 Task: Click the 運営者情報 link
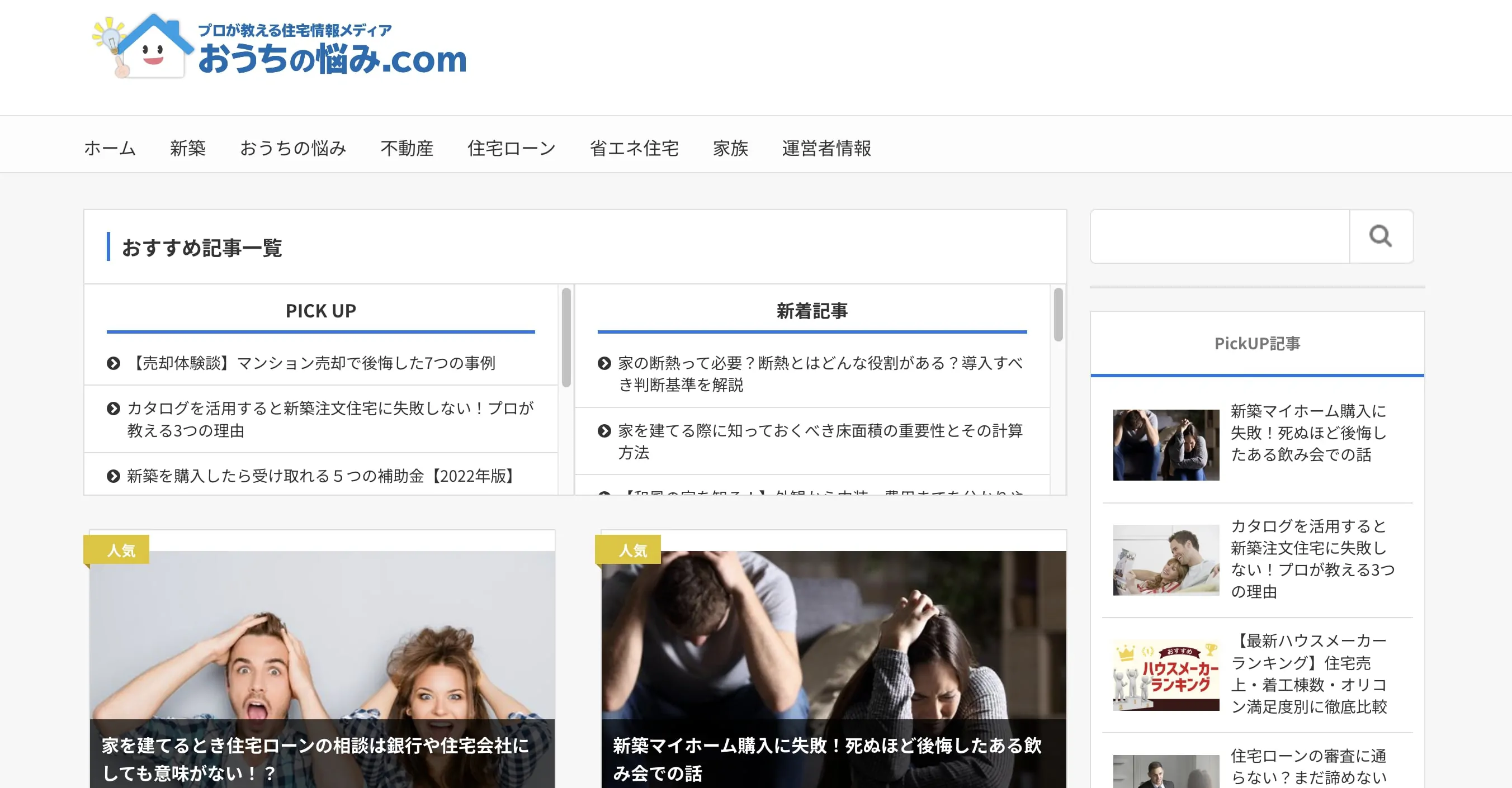(826, 149)
